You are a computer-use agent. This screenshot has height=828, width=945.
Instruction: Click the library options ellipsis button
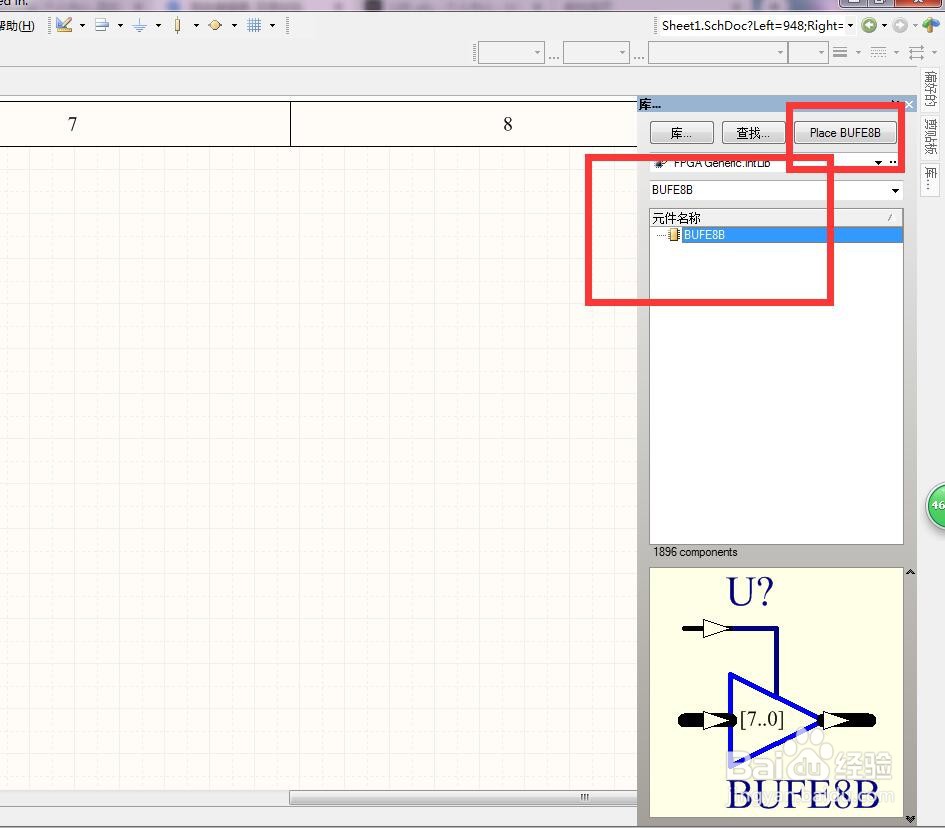tap(893, 163)
